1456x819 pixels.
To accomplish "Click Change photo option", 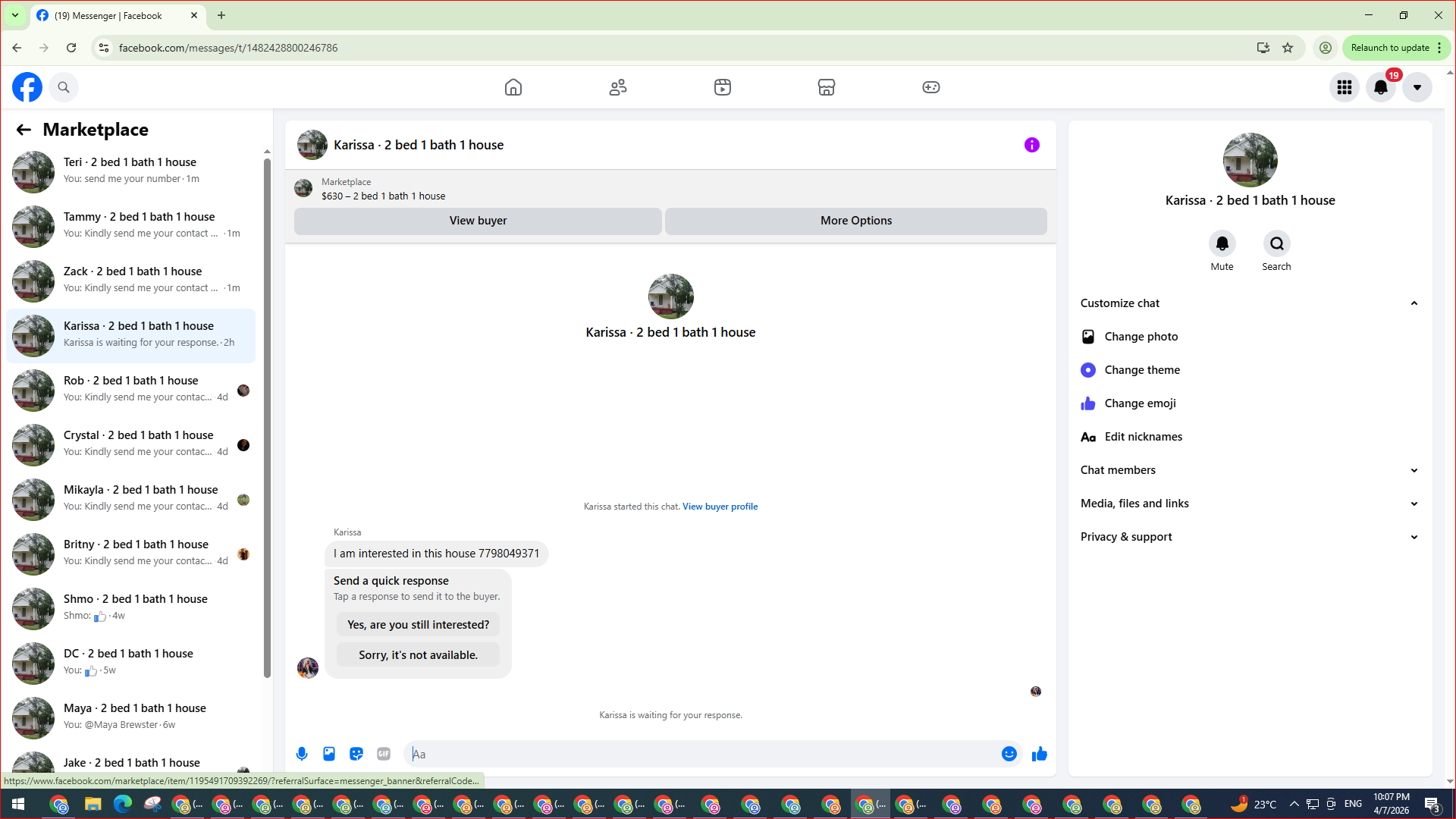I will (1250, 337).
